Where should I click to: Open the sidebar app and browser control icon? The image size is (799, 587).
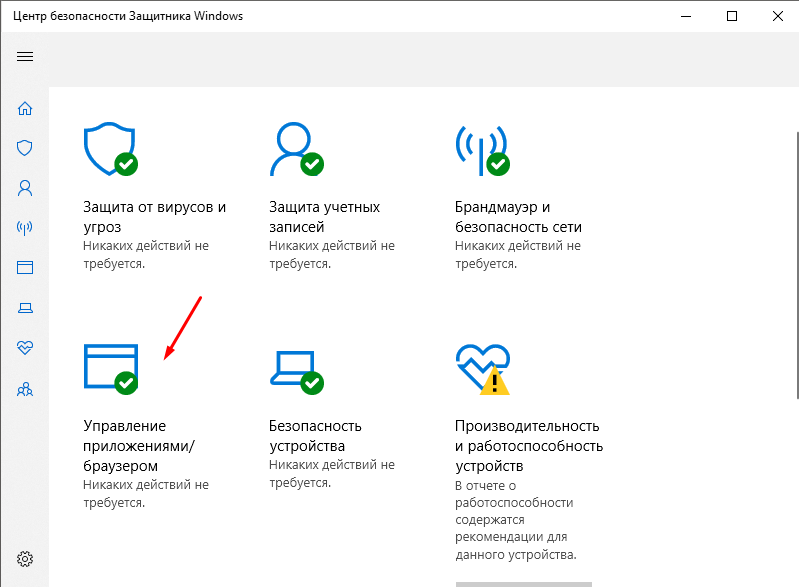pyautogui.click(x=25, y=268)
